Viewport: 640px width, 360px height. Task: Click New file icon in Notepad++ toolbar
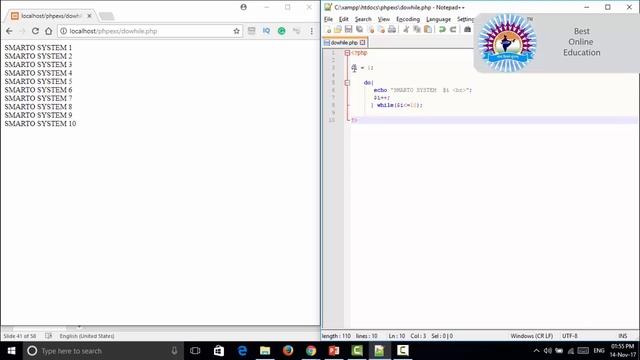pos(328,29)
